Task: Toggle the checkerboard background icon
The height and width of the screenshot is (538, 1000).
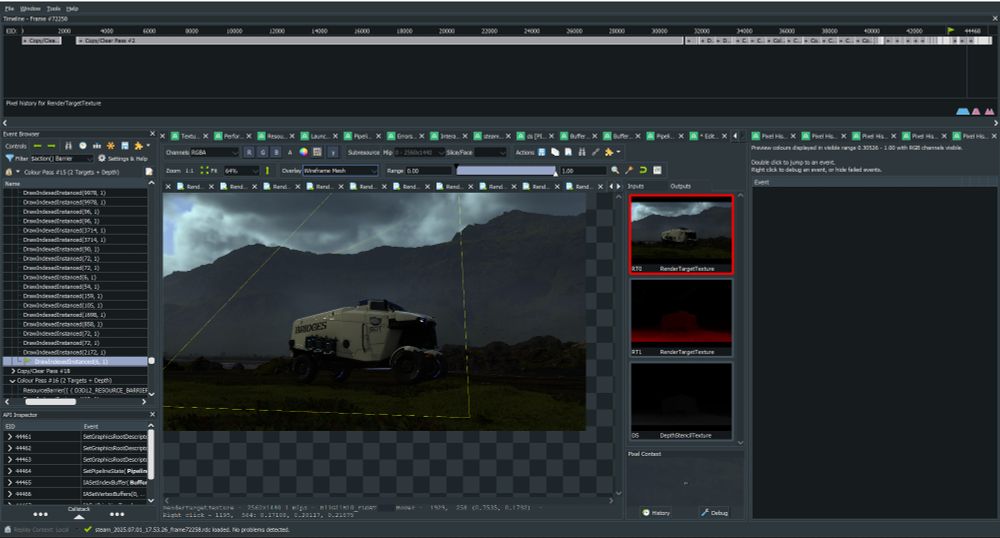Action: pos(317,152)
